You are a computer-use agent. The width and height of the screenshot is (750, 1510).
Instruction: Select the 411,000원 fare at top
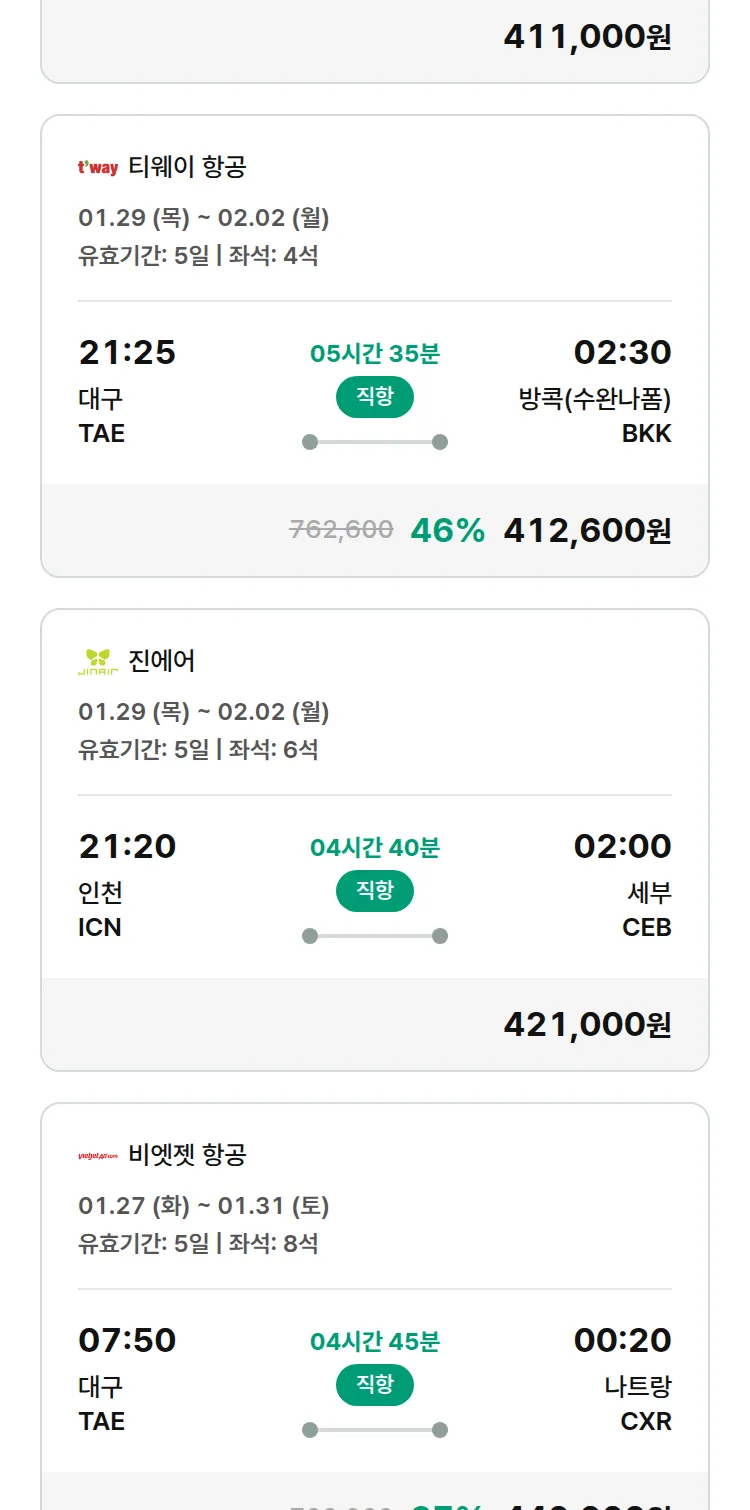587,37
